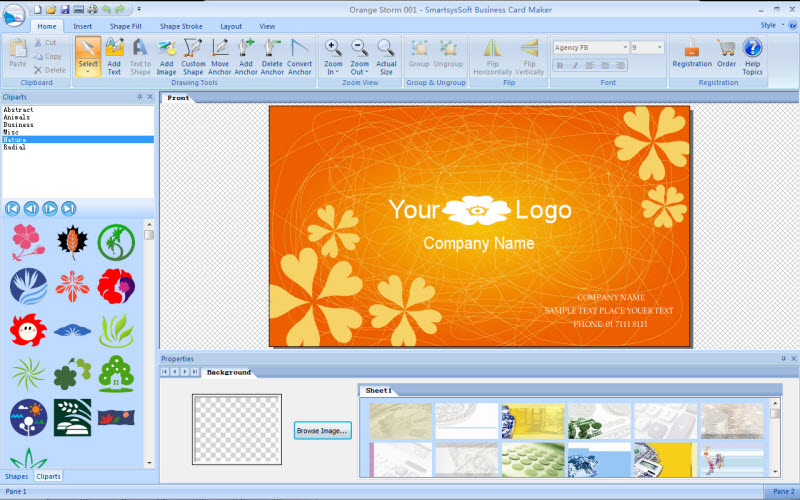Pick the red maple leaf clipart
Screen dimensions: 800x500
(71, 242)
